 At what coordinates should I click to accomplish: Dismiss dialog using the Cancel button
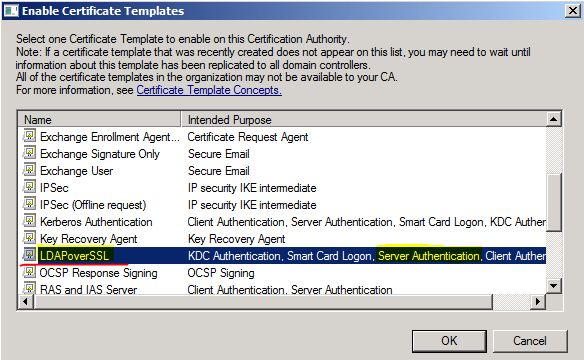530,341
